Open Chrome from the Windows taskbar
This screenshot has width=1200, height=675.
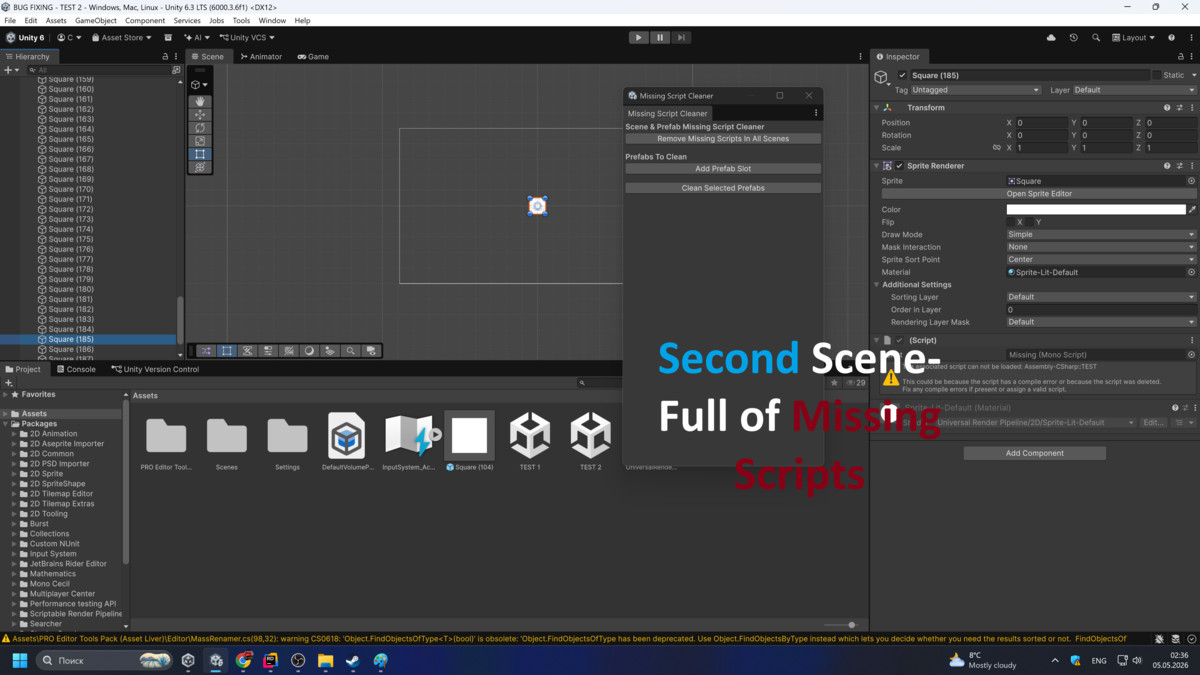point(244,661)
